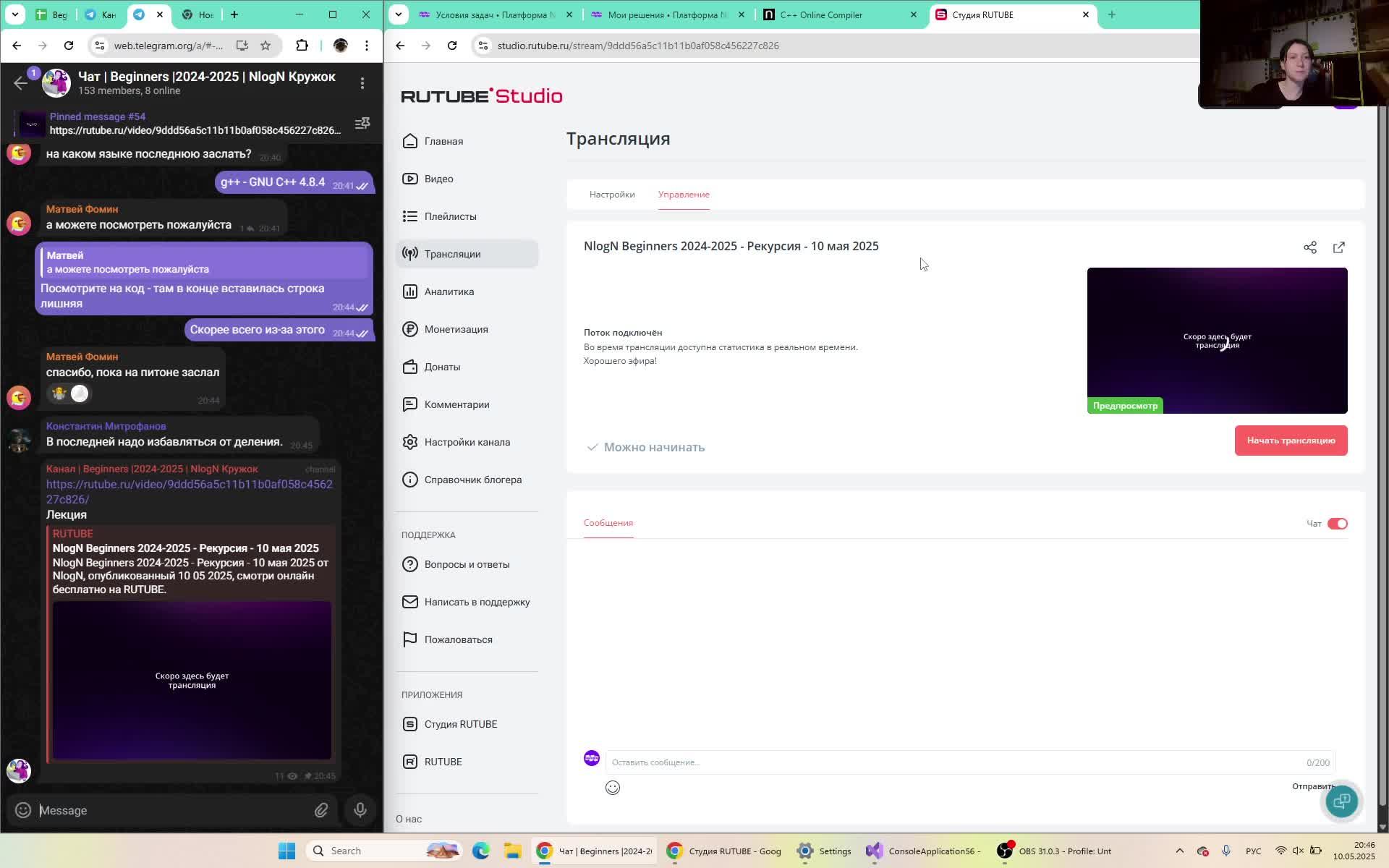The width and height of the screenshot is (1389, 868).
Task: Disable the Чат toggle switch
Action: click(1337, 524)
